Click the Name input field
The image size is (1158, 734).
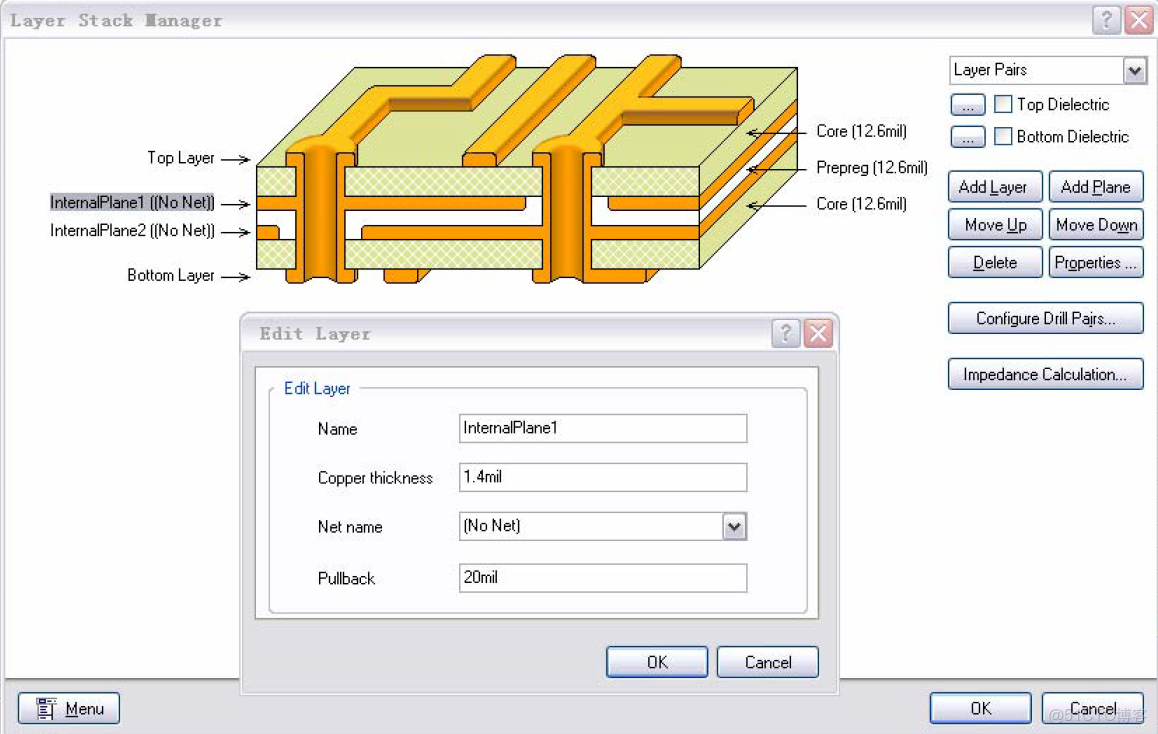point(603,428)
